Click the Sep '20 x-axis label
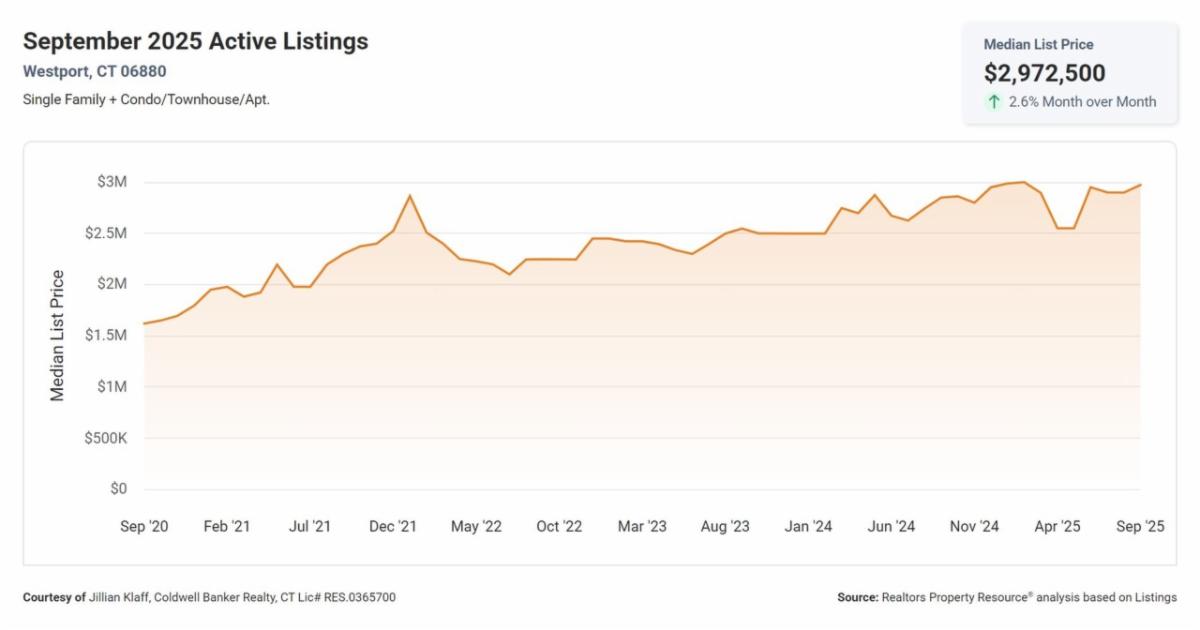This screenshot has width=1200, height=630. (145, 526)
